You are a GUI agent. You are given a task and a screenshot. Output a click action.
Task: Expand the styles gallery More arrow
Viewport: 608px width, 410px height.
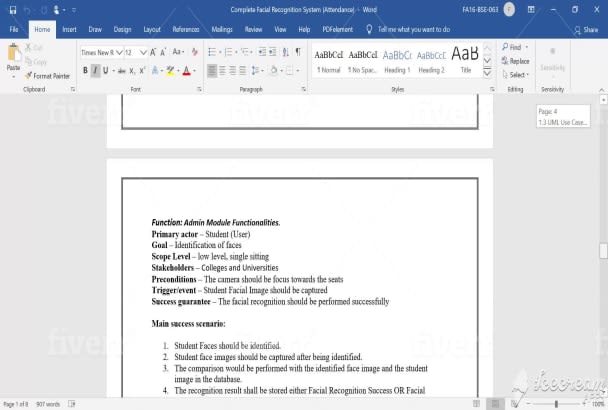tap(488, 73)
